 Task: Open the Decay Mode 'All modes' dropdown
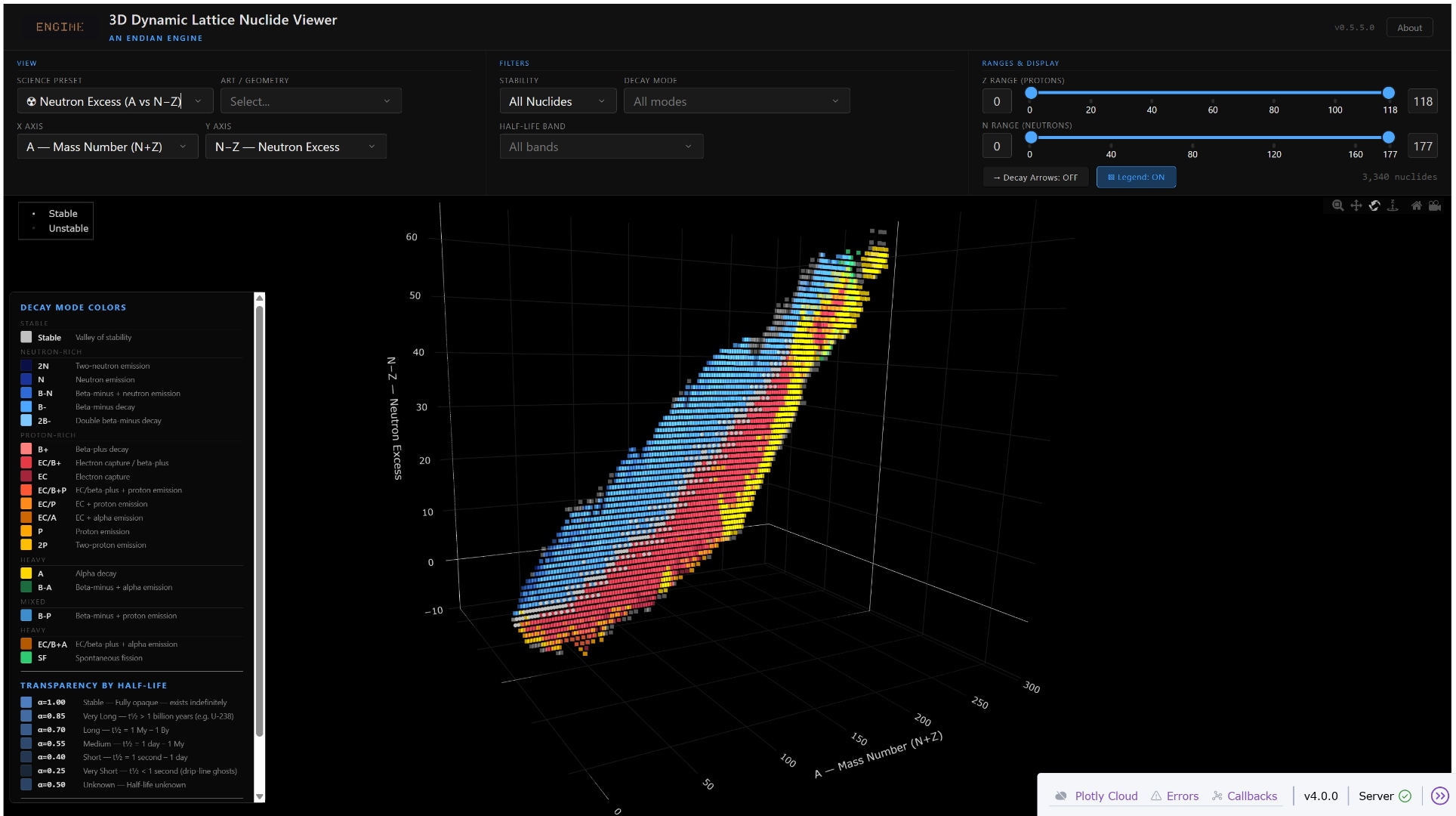(x=736, y=100)
